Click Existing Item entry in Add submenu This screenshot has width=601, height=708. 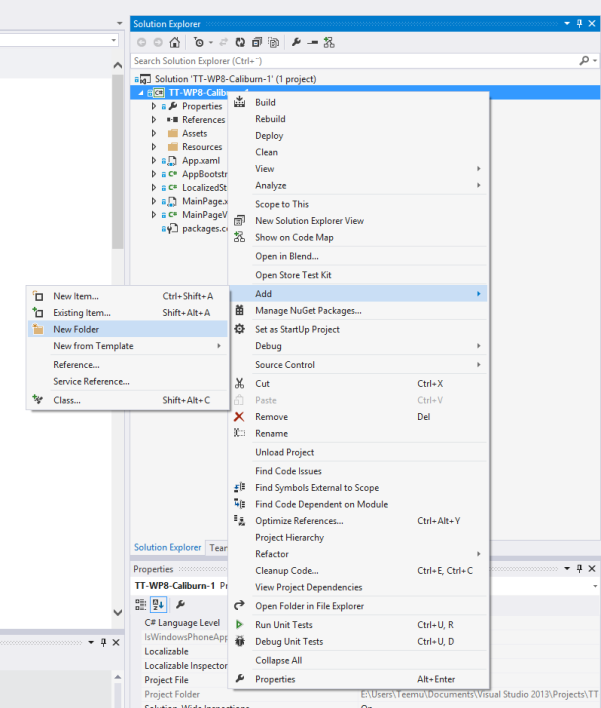[x=128, y=313]
